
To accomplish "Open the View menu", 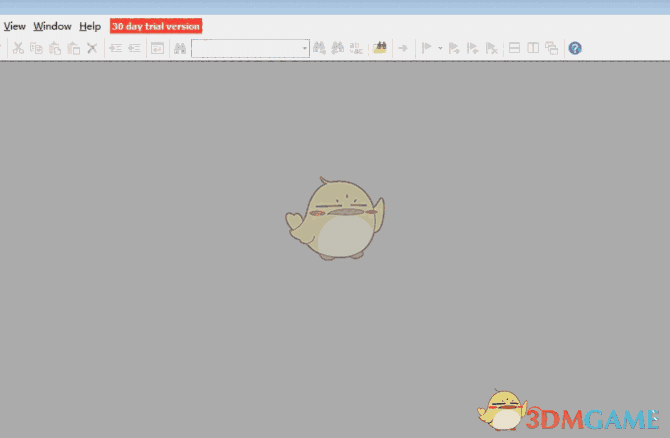I will coord(15,26).
